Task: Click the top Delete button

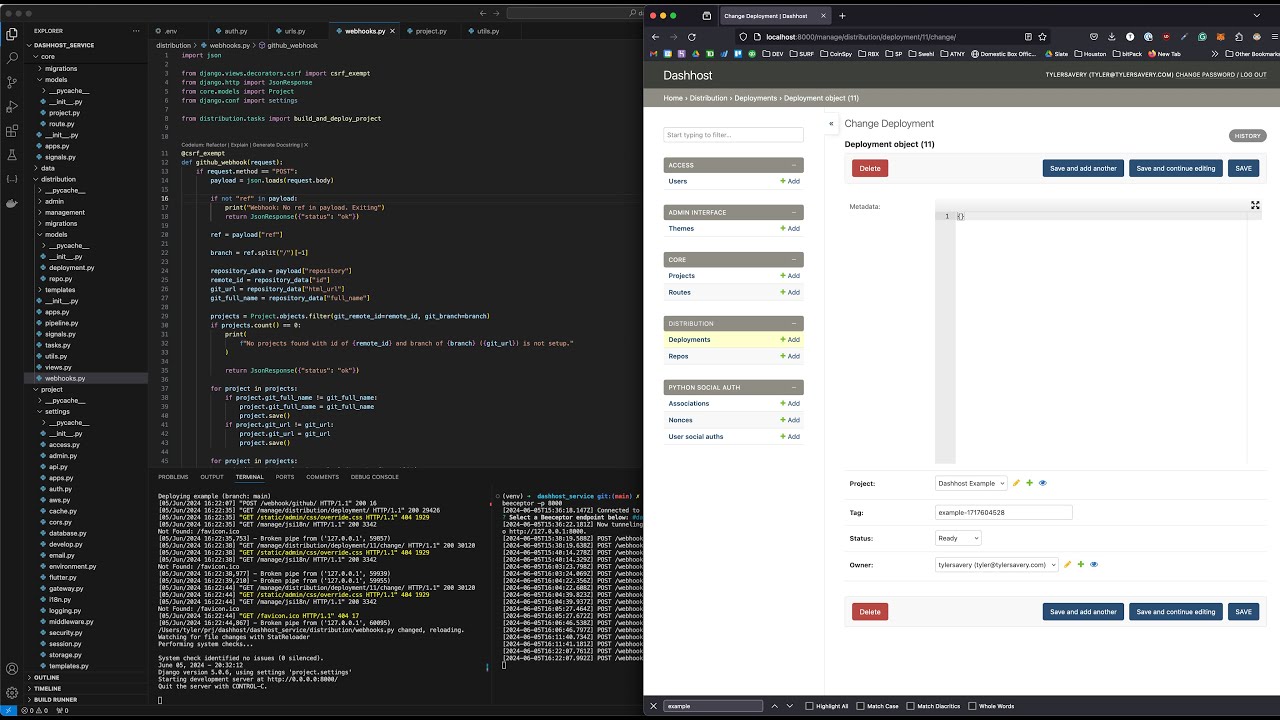Action: coord(870,168)
